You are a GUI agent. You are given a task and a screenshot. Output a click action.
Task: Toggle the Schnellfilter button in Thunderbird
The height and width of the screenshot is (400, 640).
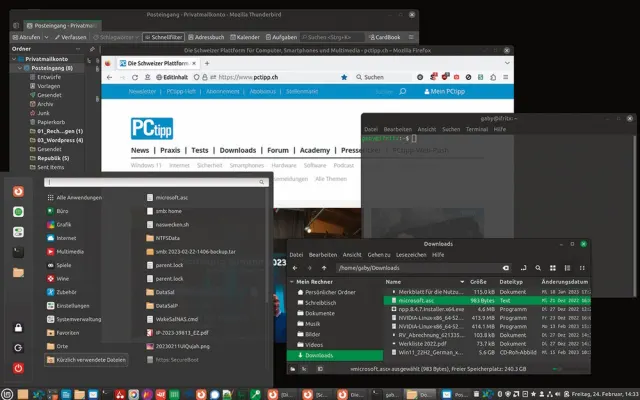161,35
